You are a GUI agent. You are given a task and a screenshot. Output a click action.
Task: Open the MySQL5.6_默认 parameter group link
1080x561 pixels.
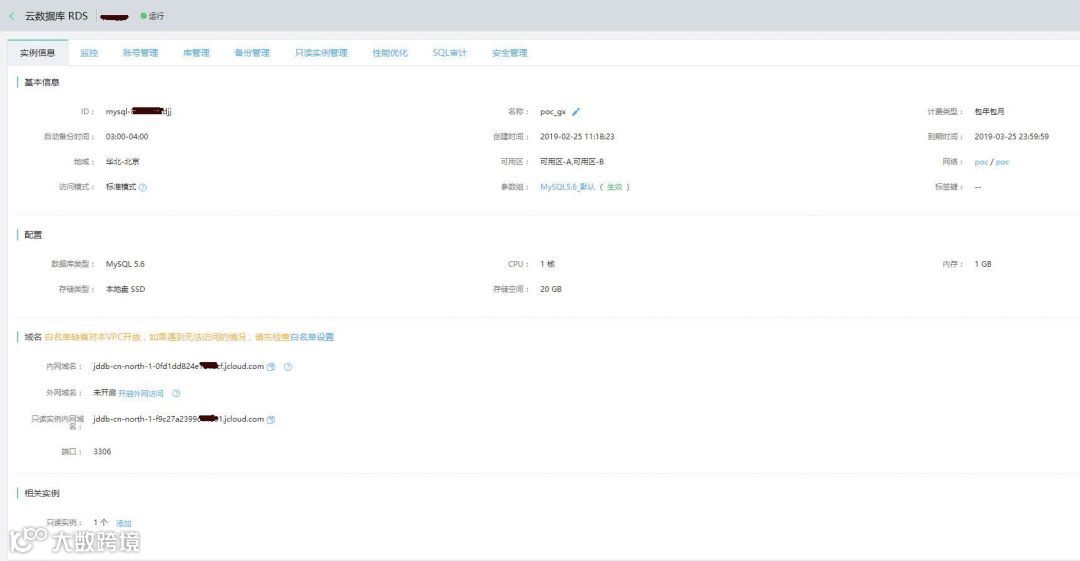coord(568,187)
